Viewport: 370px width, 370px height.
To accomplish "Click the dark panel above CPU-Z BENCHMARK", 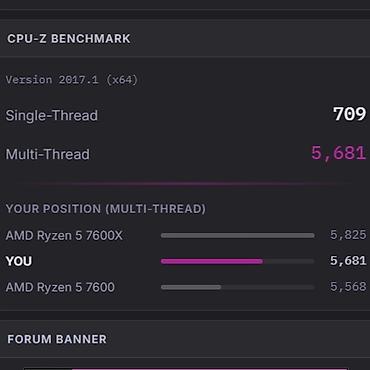I will 185,4.
